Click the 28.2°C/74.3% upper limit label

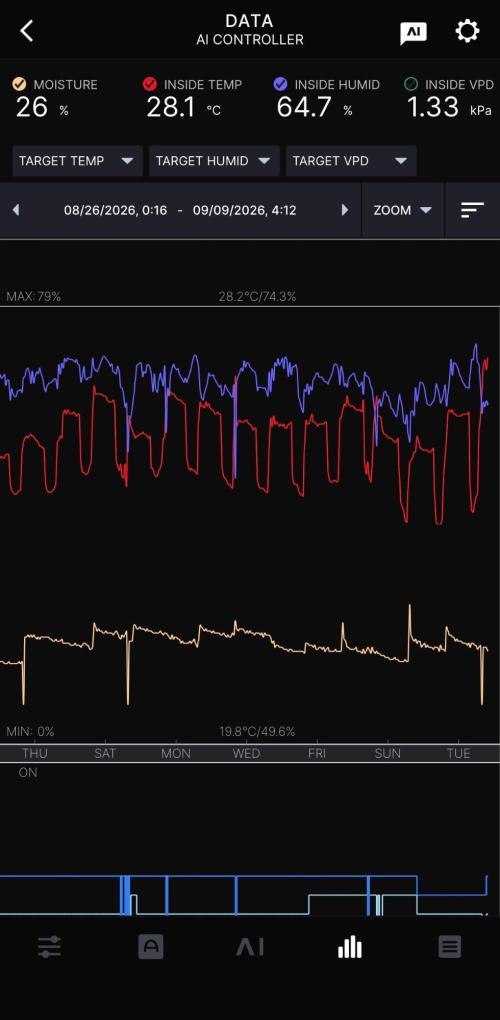point(257,297)
